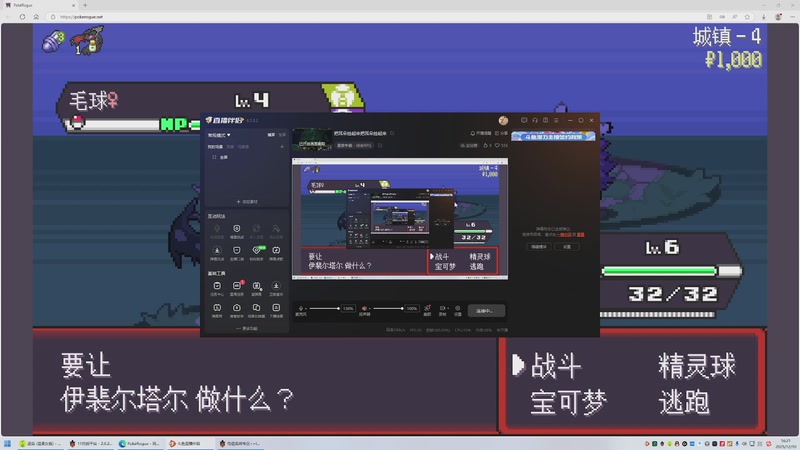This screenshot has width=800, height=450.
Task: Select 战斗 (Fight) in the battle menu
Action: [556, 365]
